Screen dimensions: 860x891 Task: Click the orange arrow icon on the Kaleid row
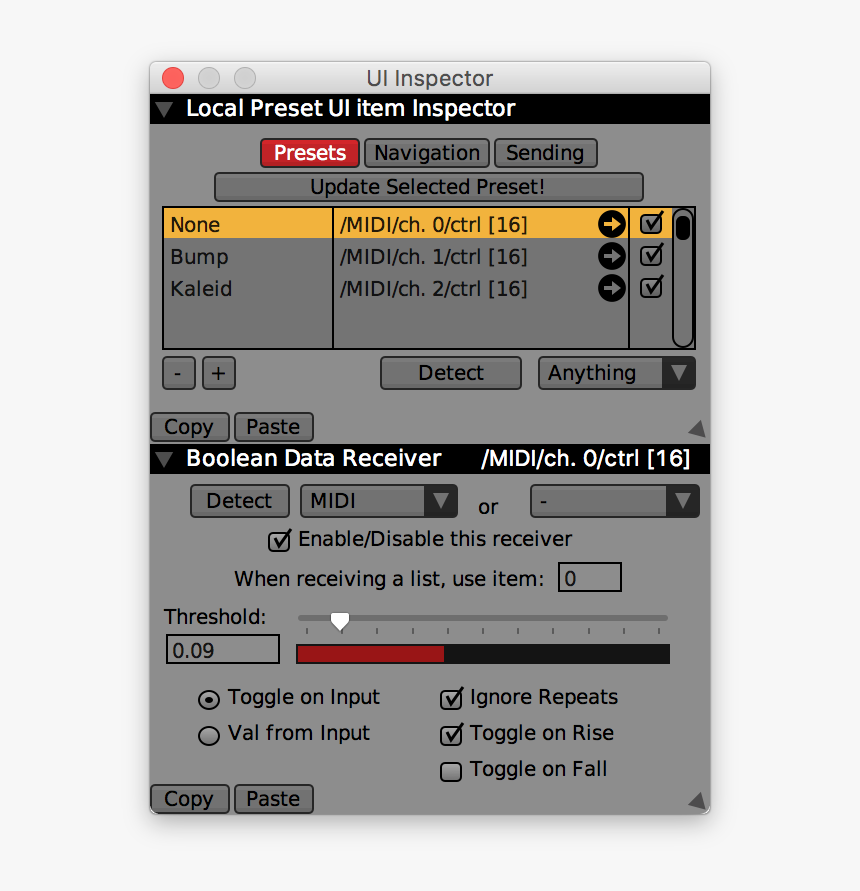pos(611,288)
